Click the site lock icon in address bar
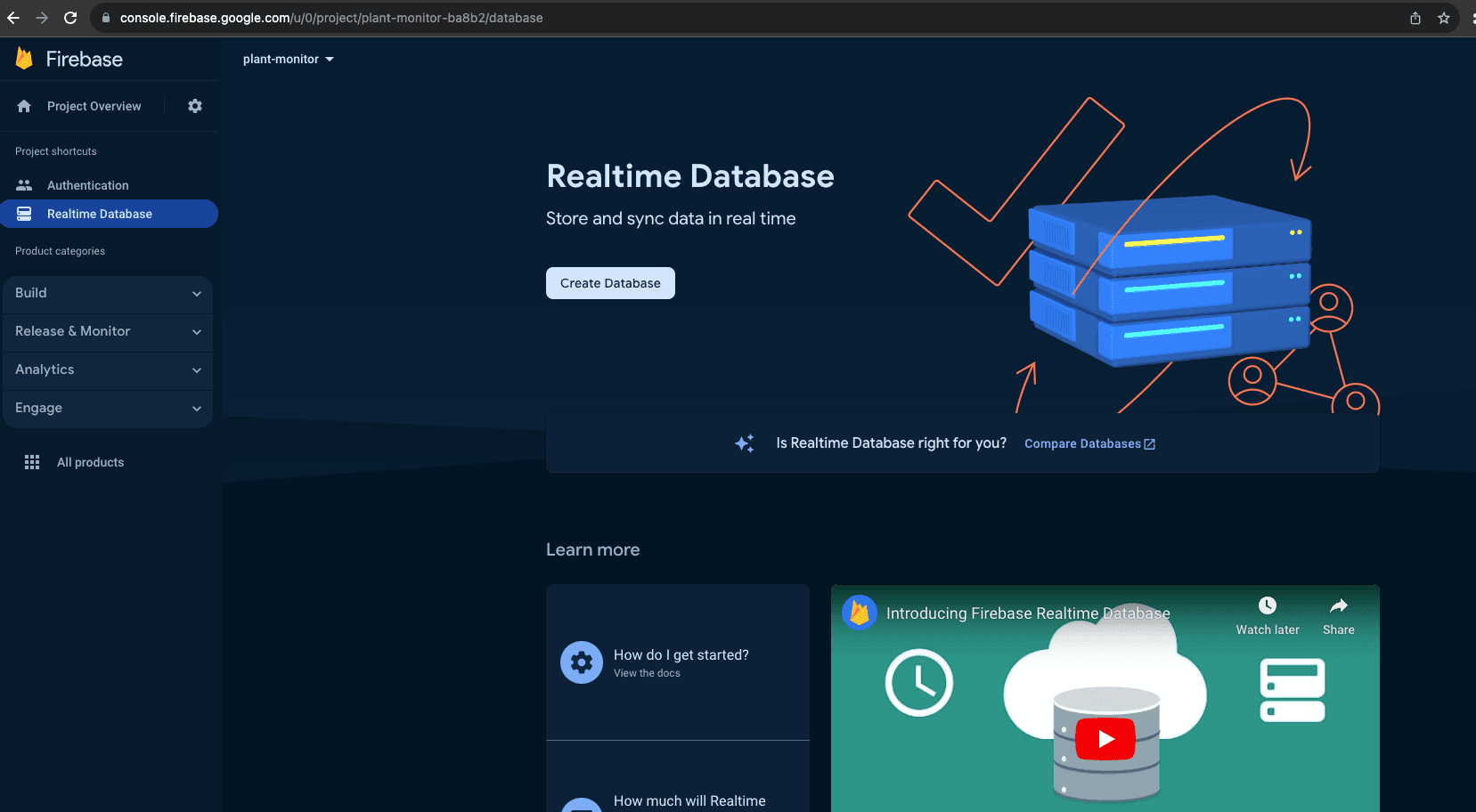 coord(106,18)
